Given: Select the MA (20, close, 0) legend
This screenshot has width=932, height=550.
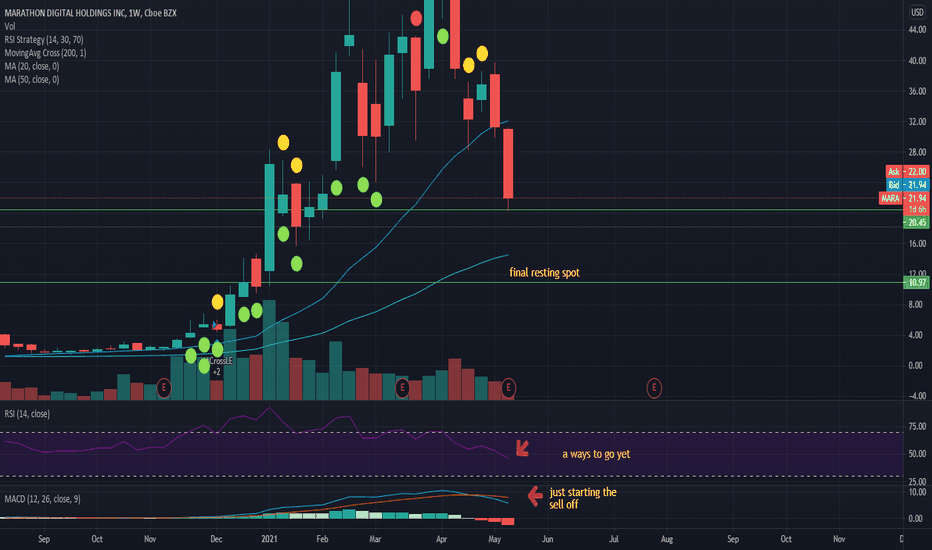Looking at the screenshot, I should click(x=32, y=66).
